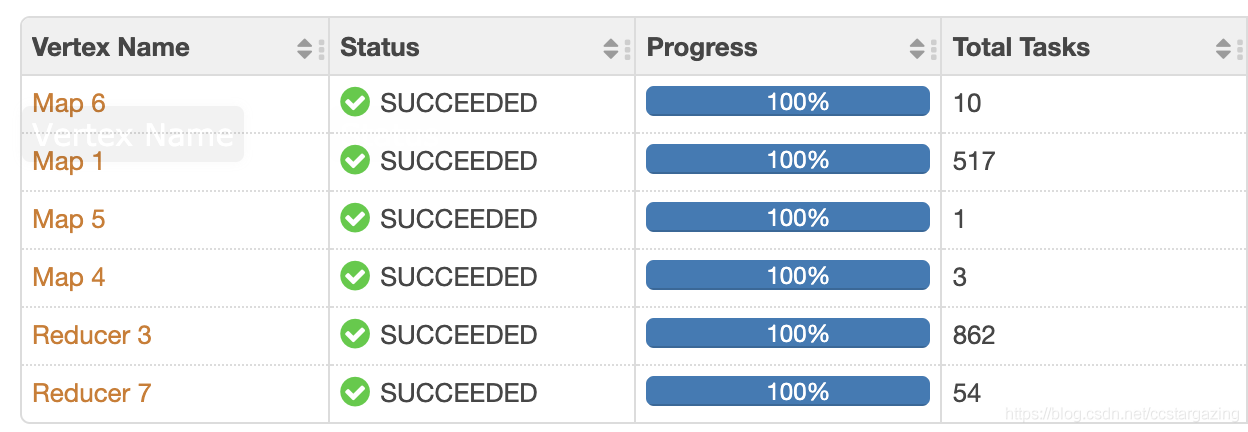Screen dimensions: 1248x432
Task: Click the green checkmark in Map 4 row
Action: (355, 276)
